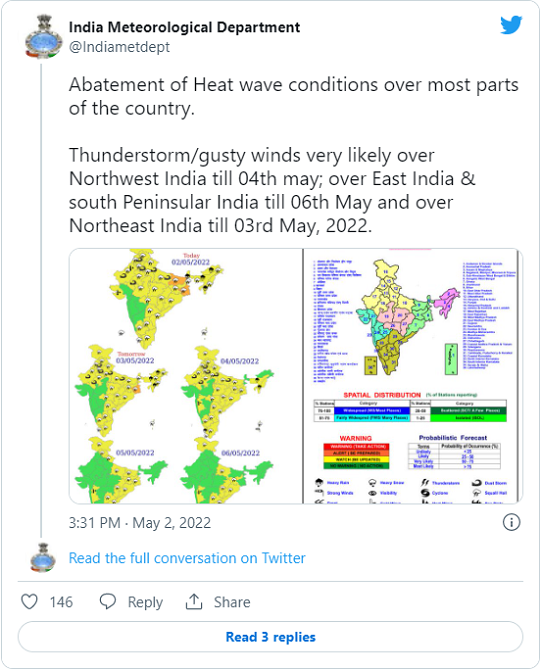Click the 146 likes count
542x670 pixels.
pos(61,602)
